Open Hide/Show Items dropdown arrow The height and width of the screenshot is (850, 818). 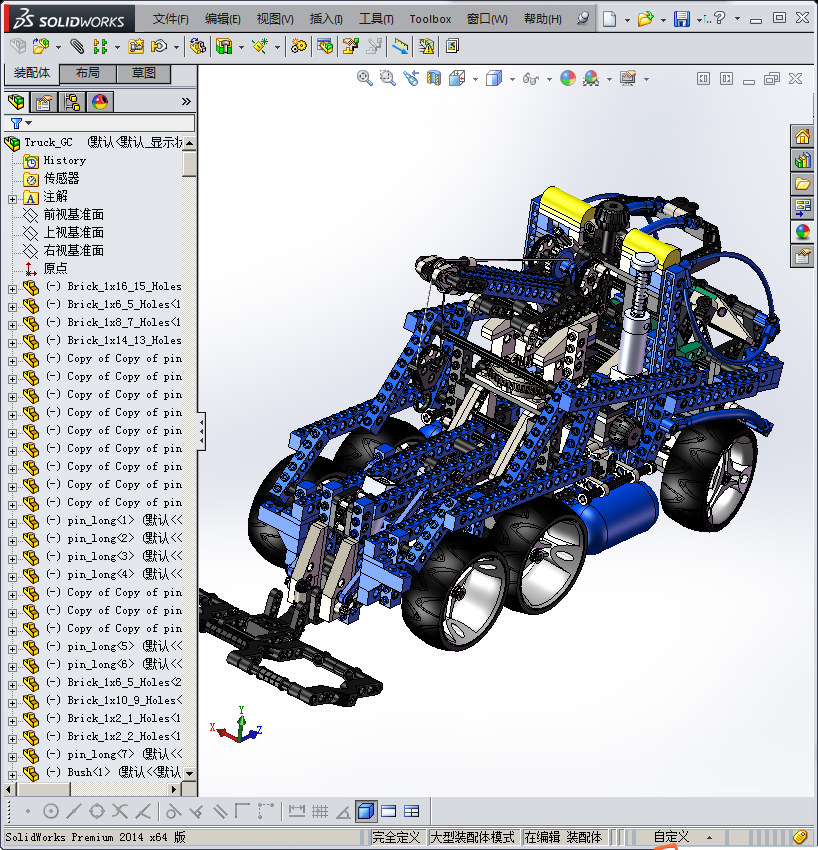[x=549, y=80]
